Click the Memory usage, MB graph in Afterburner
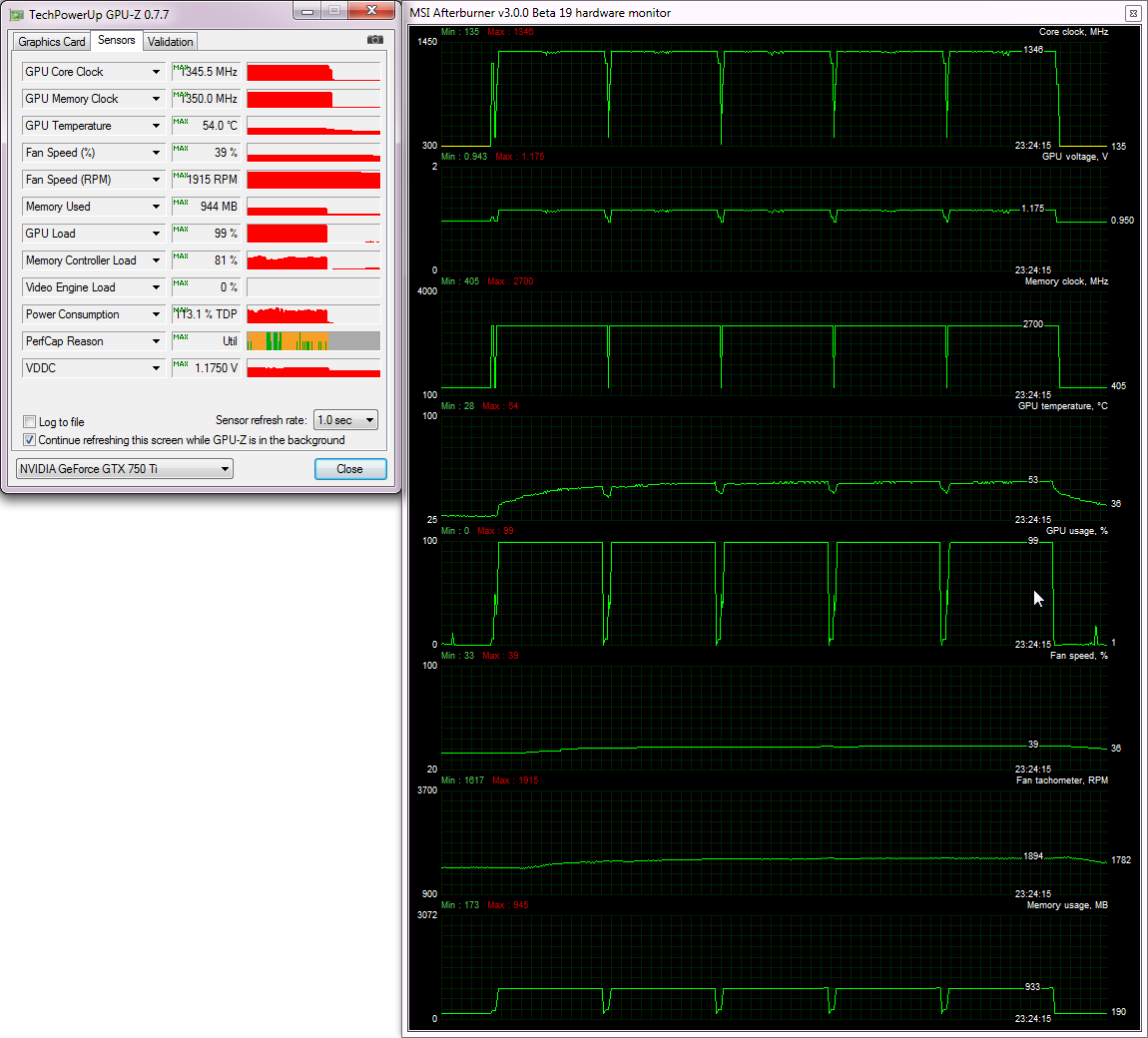The image size is (1148, 1038). tap(774, 967)
